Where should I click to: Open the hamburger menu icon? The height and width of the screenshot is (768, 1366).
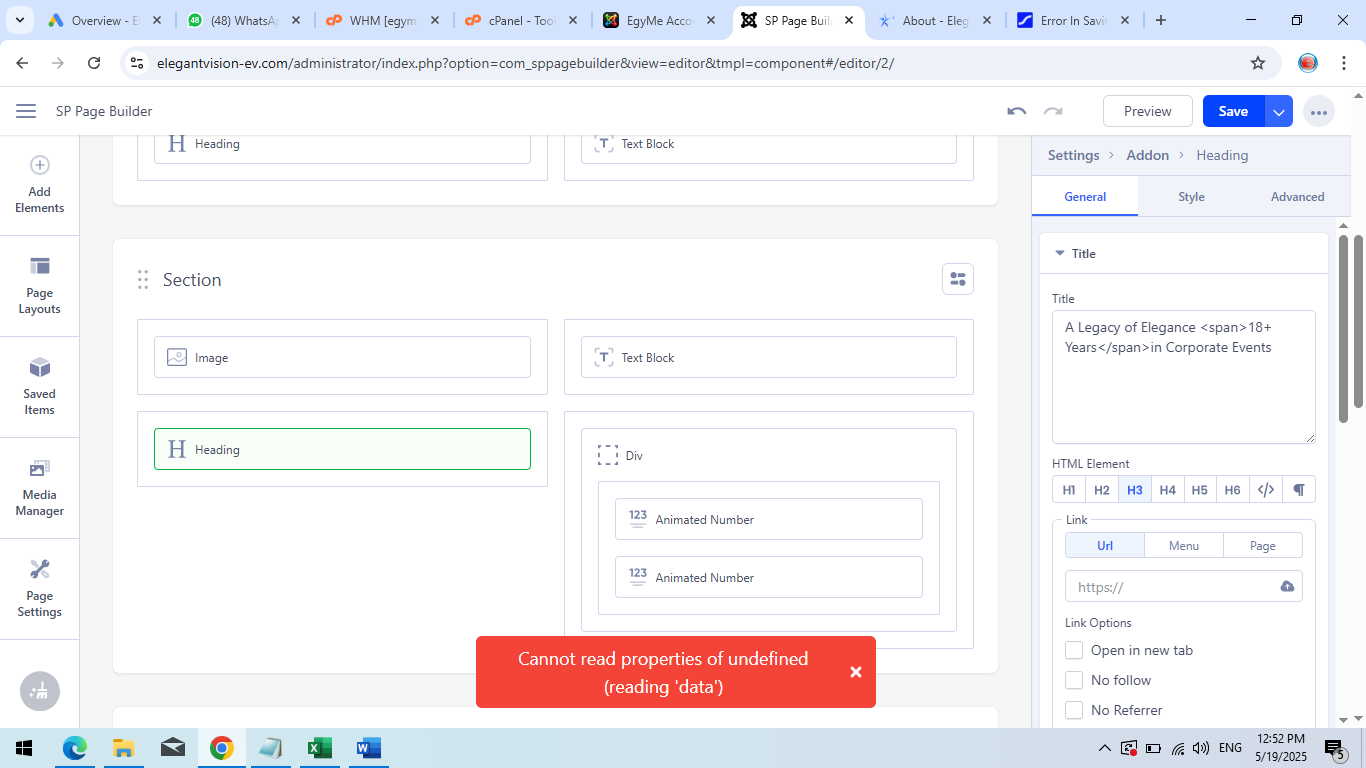tap(26, 111)
